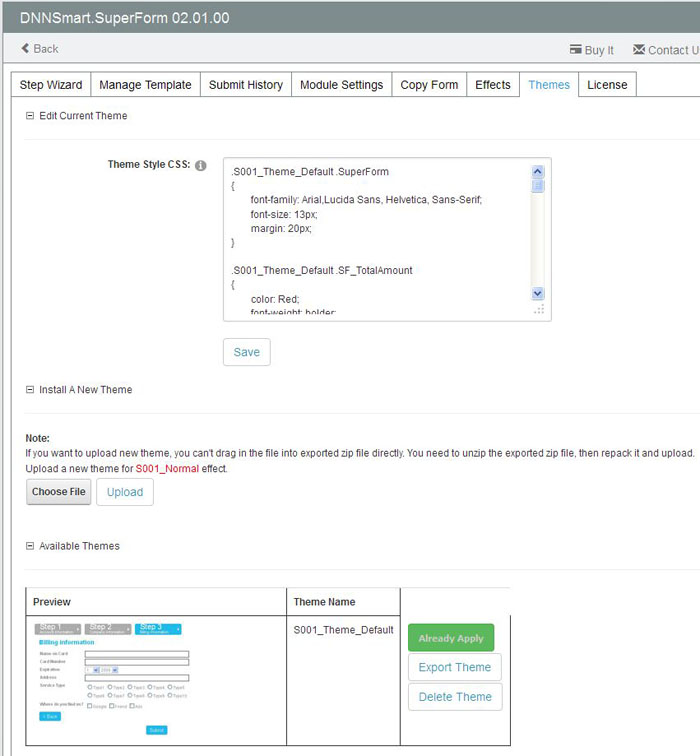Click the Choose File button
700x756 pixels.
[x=59, y=492]
